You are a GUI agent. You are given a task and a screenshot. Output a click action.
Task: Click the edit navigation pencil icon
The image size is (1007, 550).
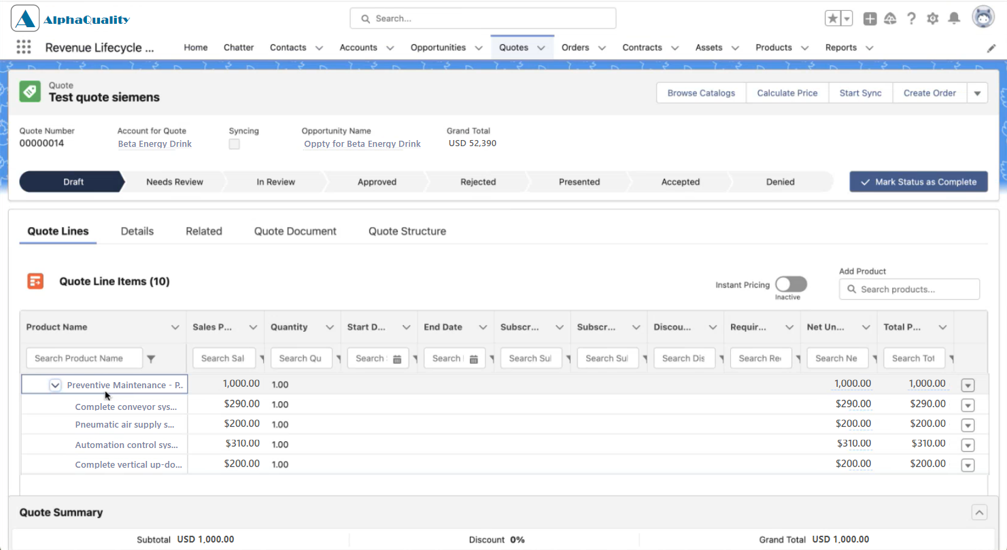pos(991,48)
